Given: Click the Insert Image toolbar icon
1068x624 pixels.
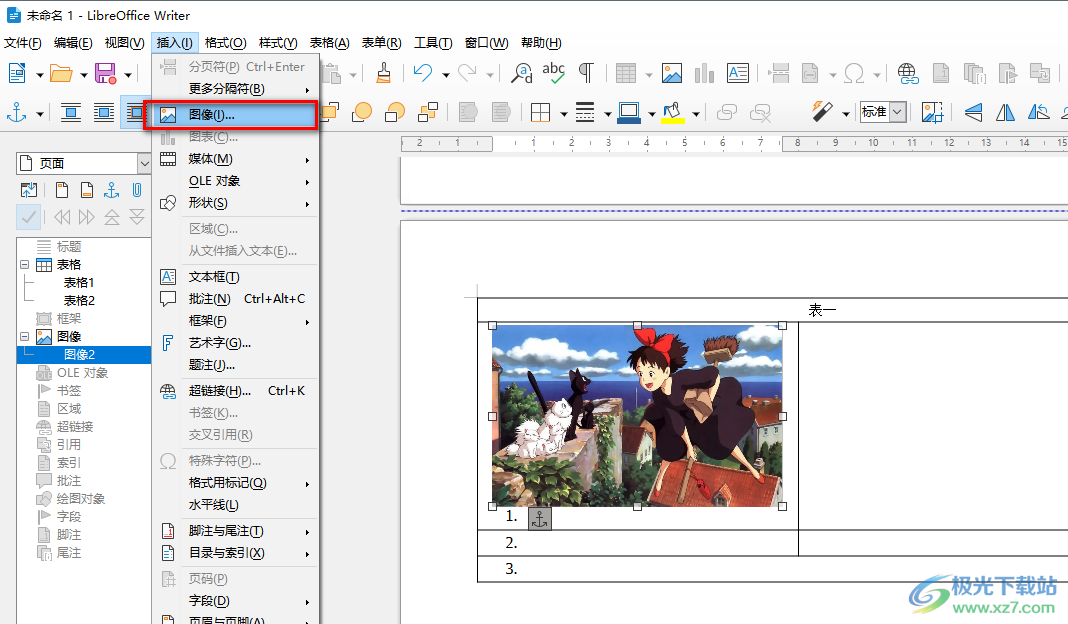Looking at the screenshot, I should coord(672,73).
